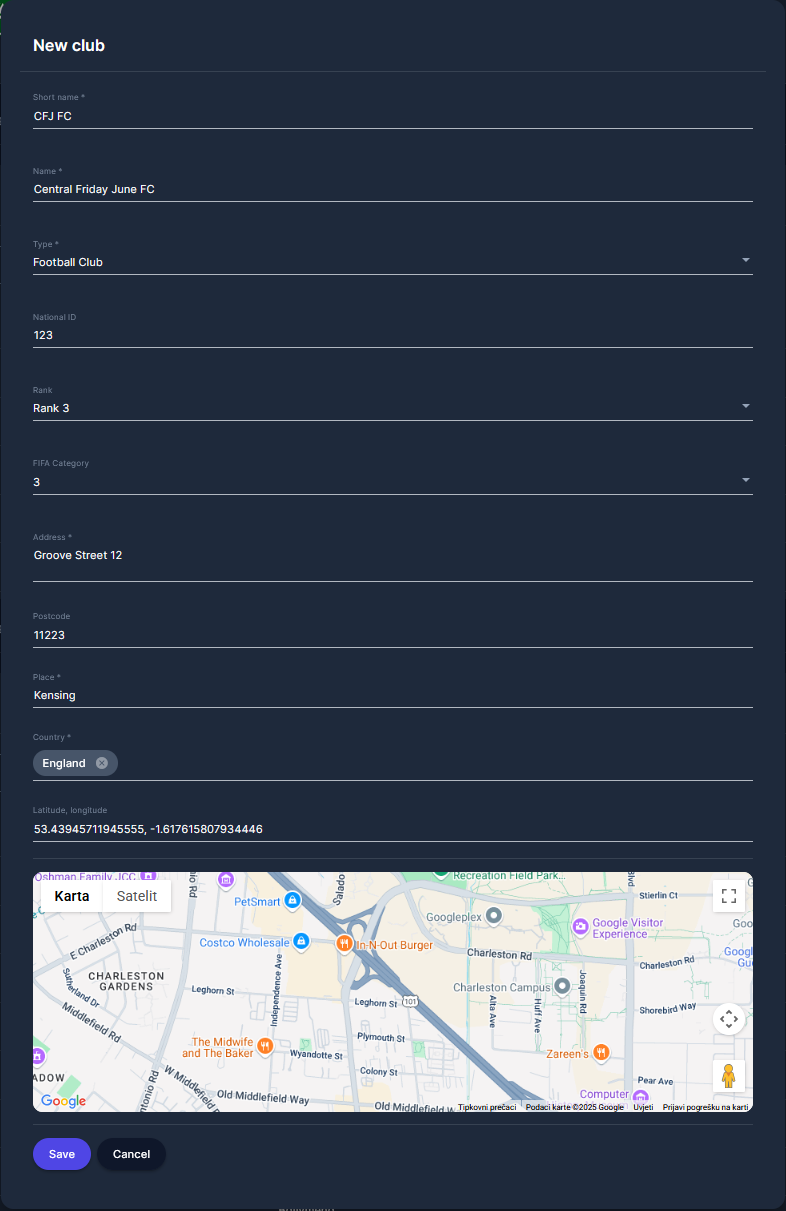Expand the FIFA Category dropdown
The image size is (786, 1211).
746,481
